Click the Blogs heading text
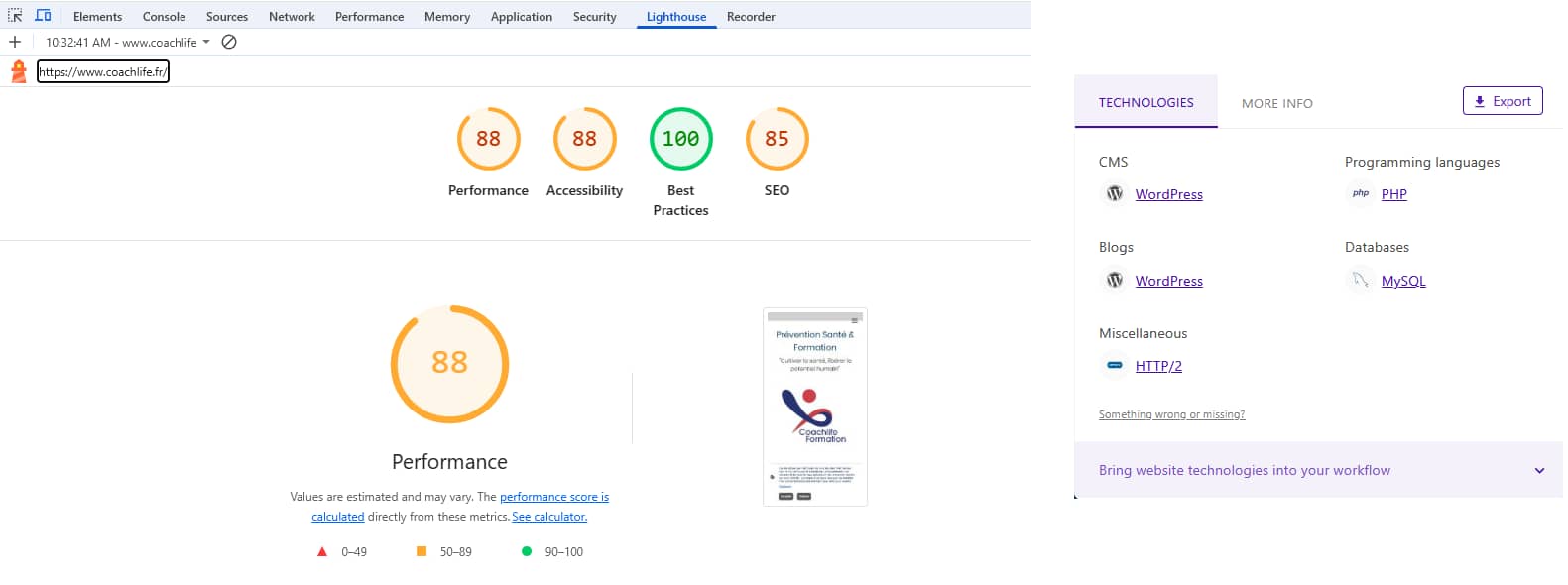This screenshot has height=585, width=1568. 1116,247
